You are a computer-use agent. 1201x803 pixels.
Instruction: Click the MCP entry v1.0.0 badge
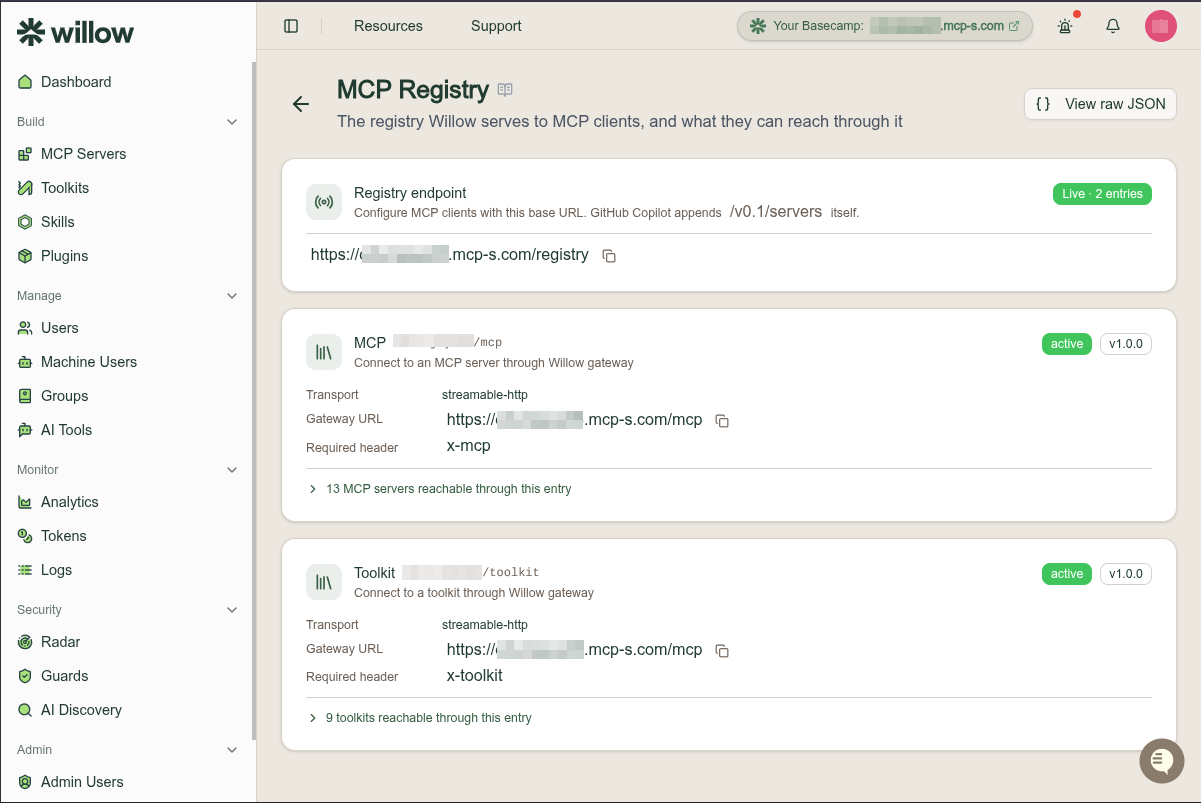coord(1126,344)
